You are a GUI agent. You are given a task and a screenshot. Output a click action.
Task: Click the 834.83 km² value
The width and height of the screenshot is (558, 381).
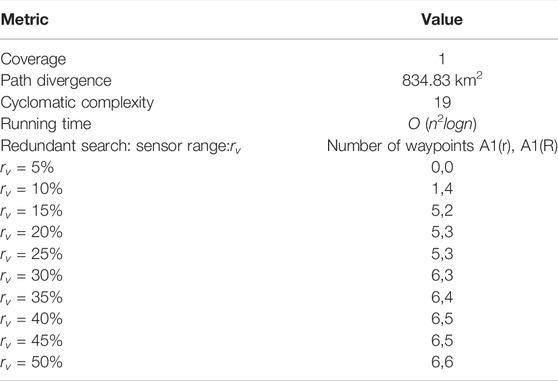[442, 80]
